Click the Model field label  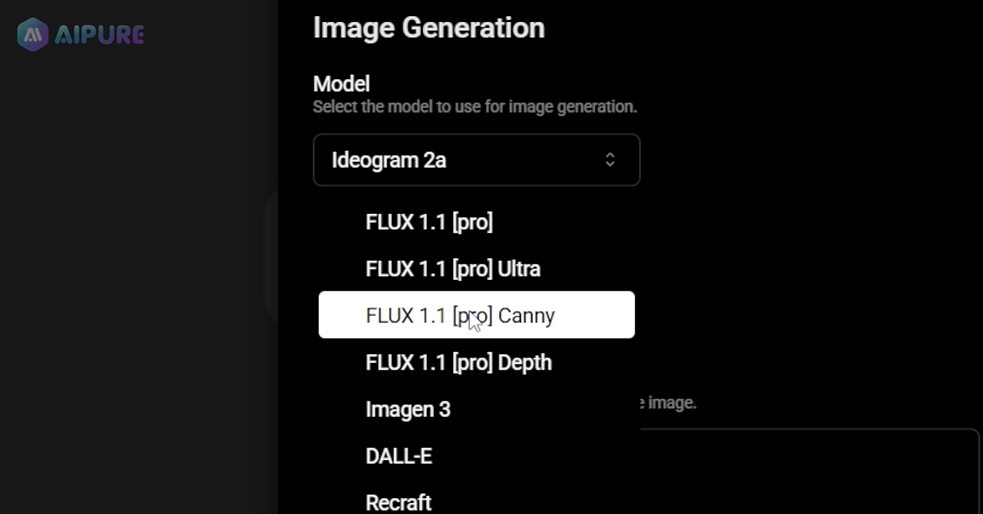tap(342, 84)
